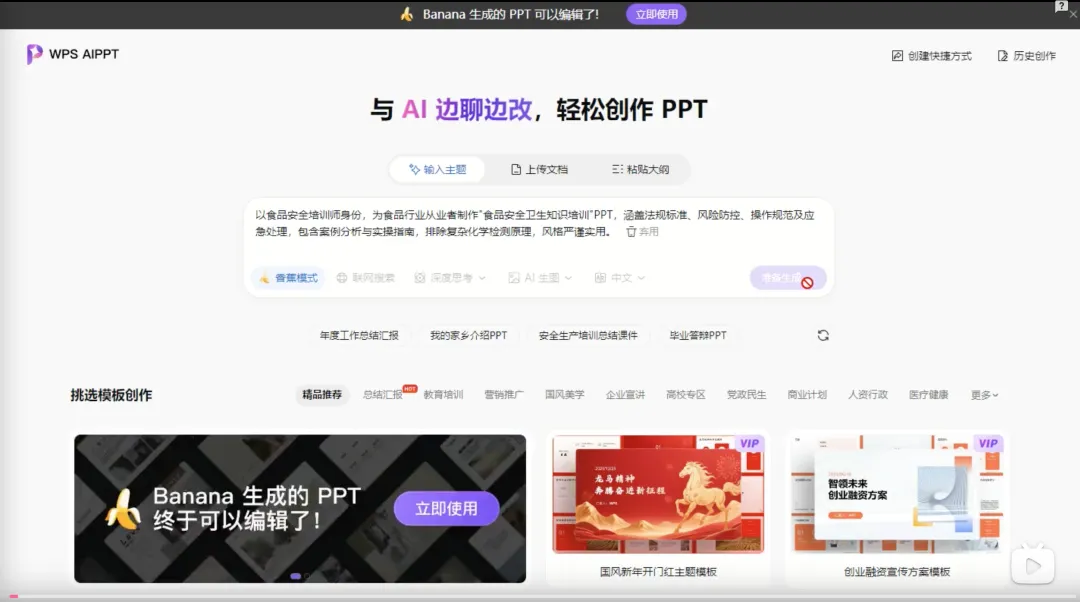The image size is (1080, 602).
Task: Click the 联网搜索 globe icon
Action: click(342, 278)
